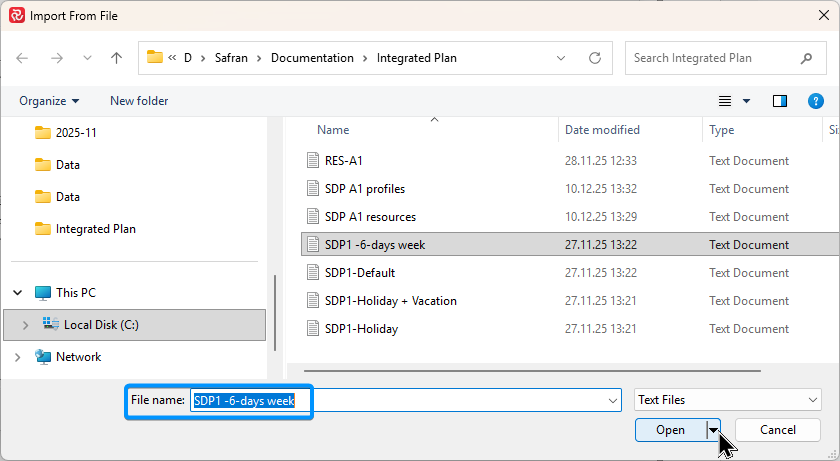The width and height of the screenshot is (840, 461).
Task: Change the file view layout
Action: coord(725,101)
